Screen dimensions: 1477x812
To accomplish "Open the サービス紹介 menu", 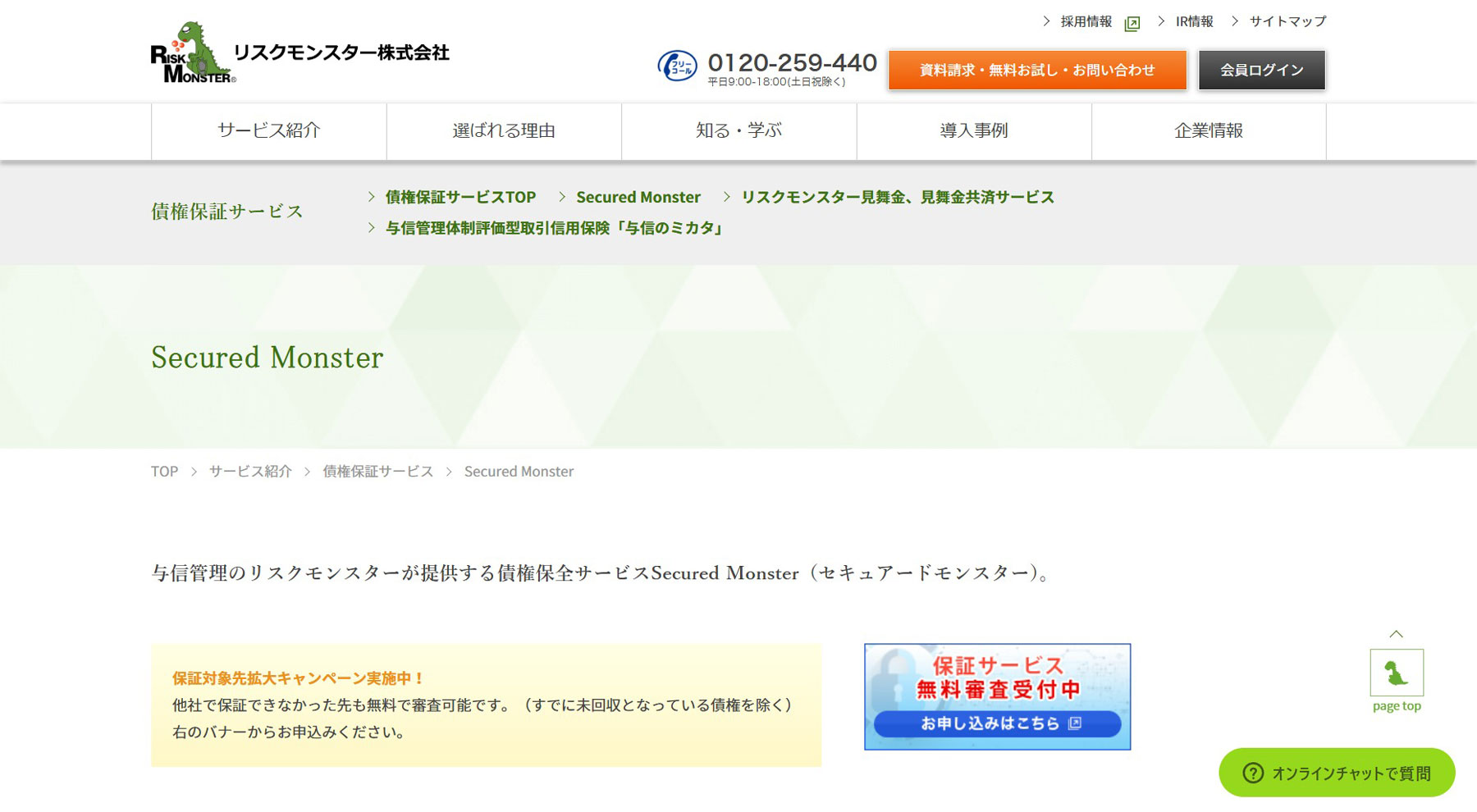I will click(x=269, y=130).
